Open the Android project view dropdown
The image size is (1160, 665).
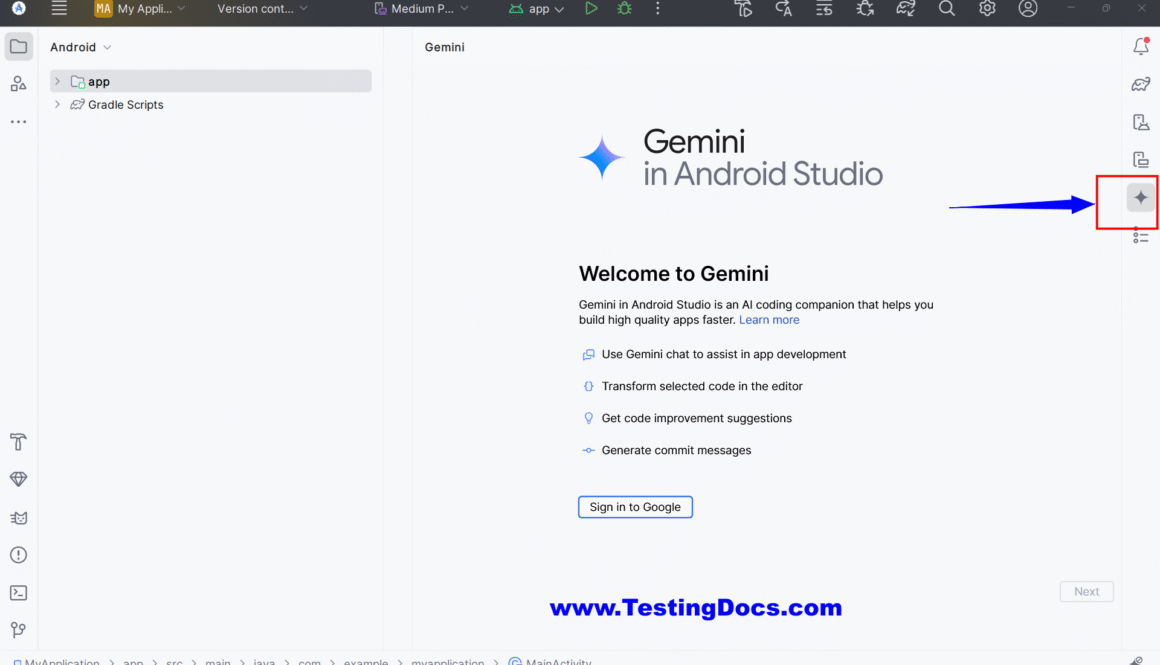tap(81, 47)
